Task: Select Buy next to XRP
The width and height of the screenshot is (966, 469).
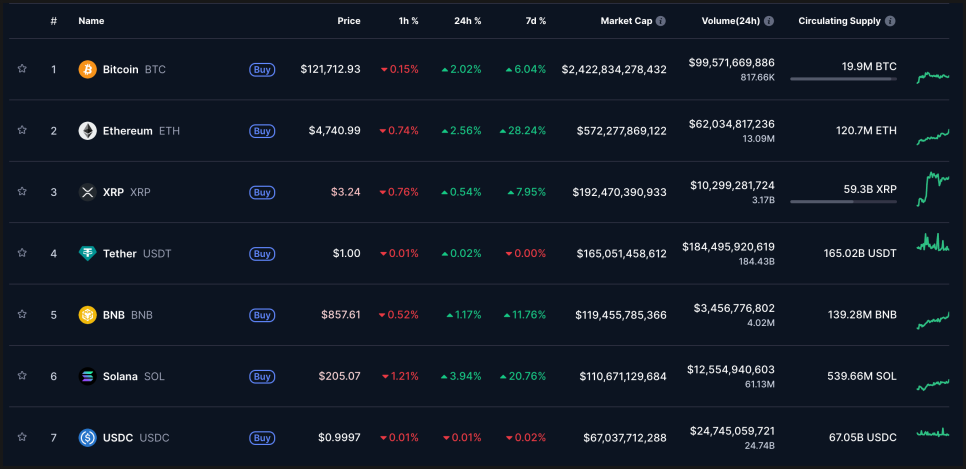Action: click(262, 192)
